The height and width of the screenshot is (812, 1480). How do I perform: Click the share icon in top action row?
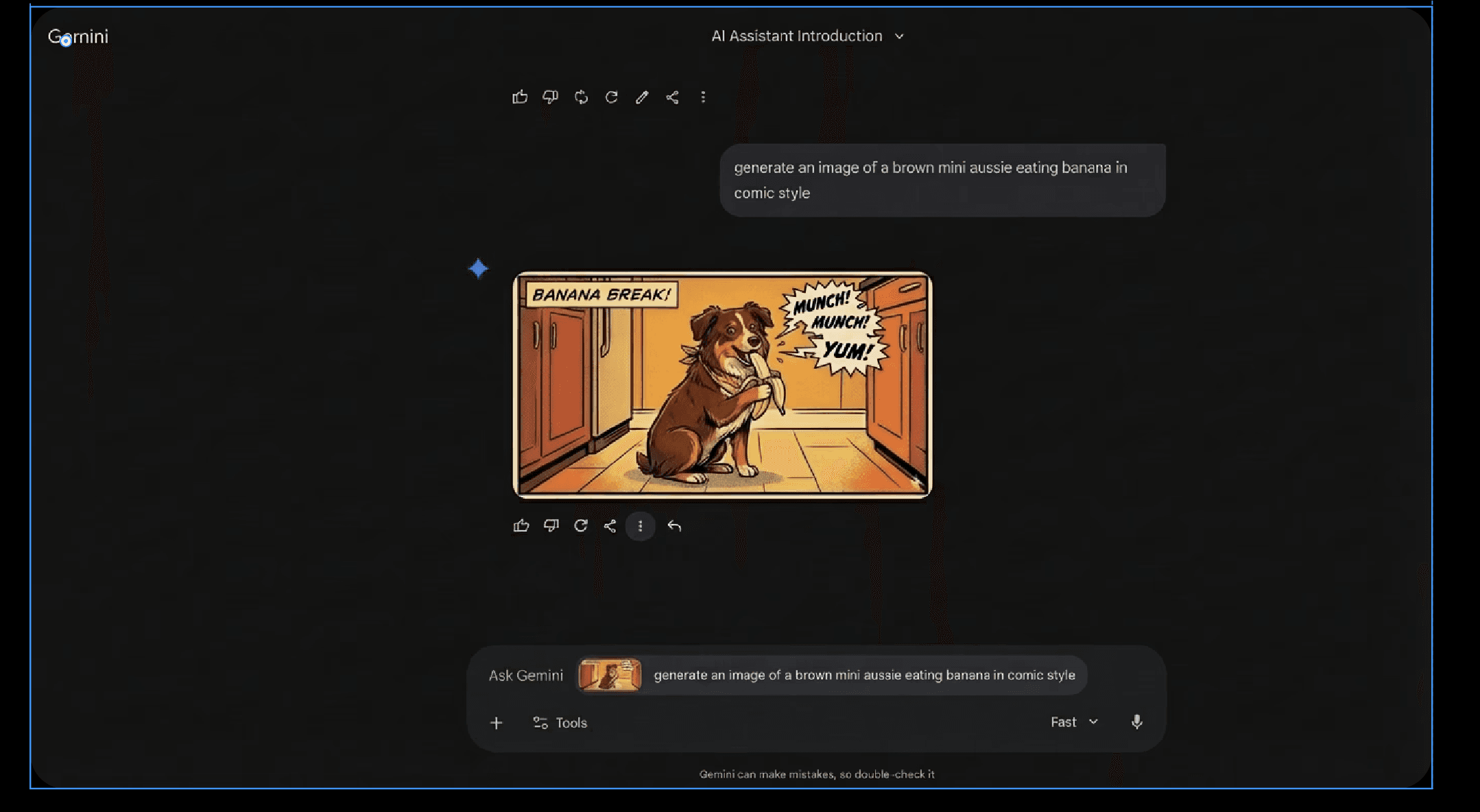(672, 97)
